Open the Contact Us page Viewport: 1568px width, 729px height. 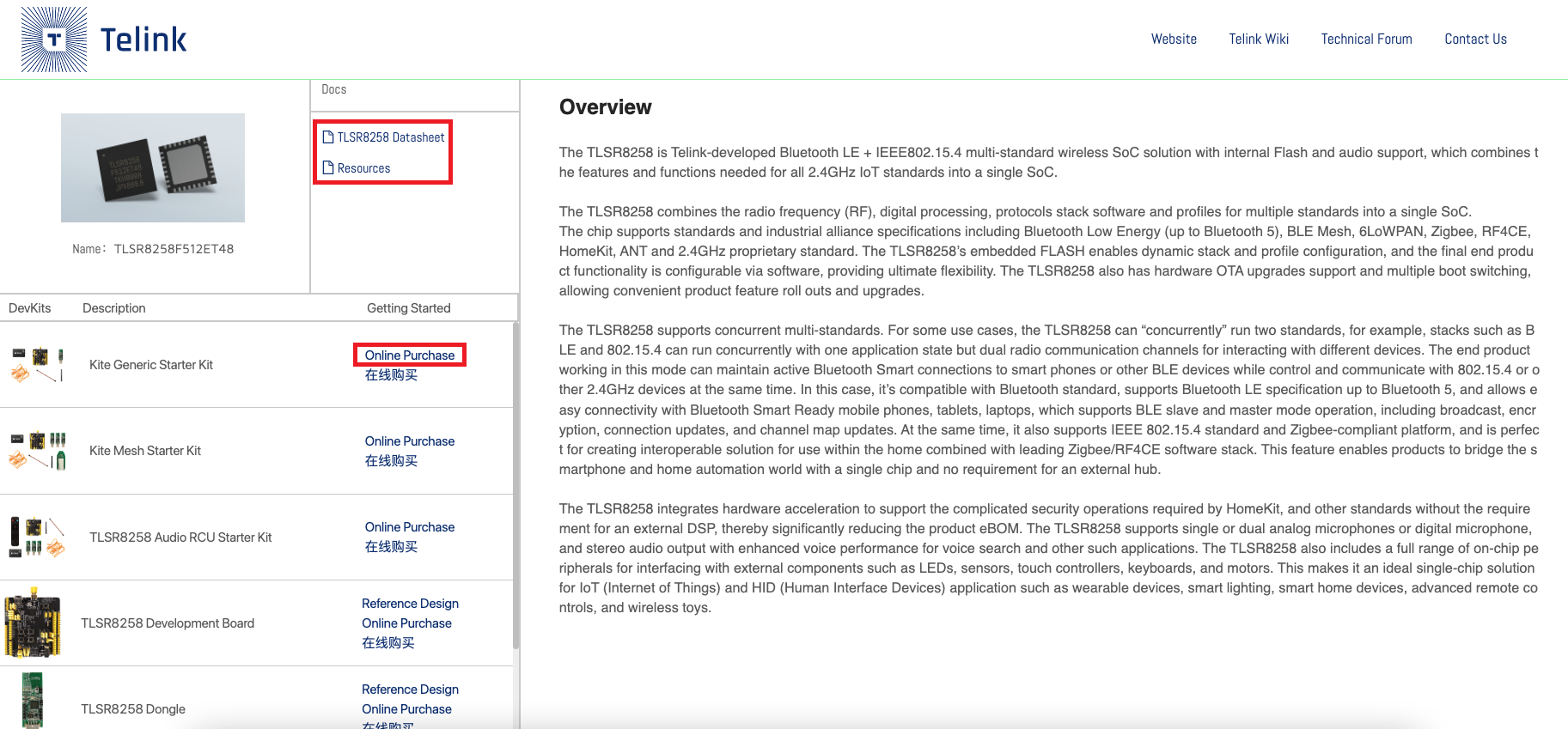1475,39
